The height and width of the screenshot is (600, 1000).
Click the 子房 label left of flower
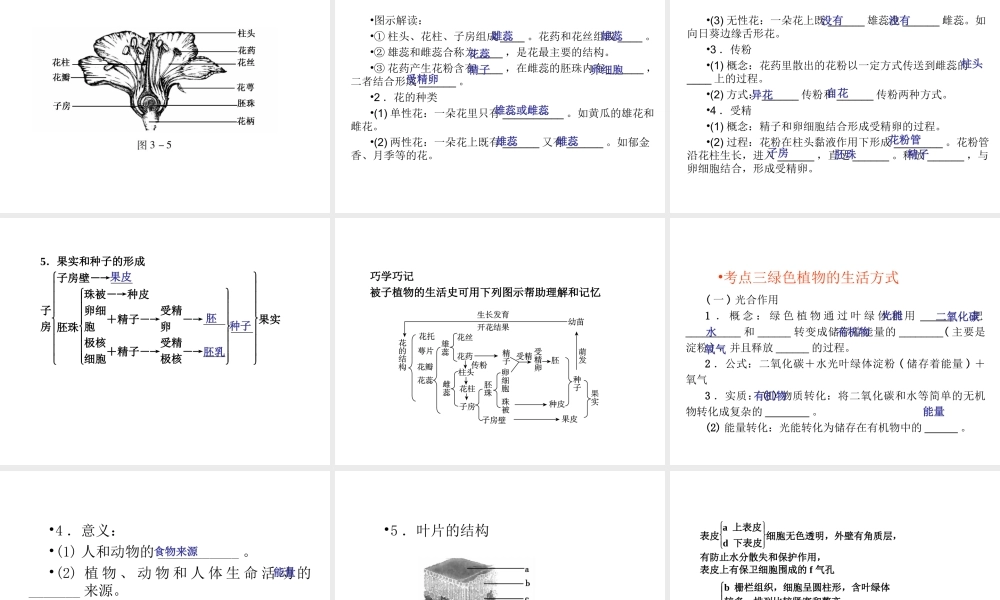click(62, 106)
